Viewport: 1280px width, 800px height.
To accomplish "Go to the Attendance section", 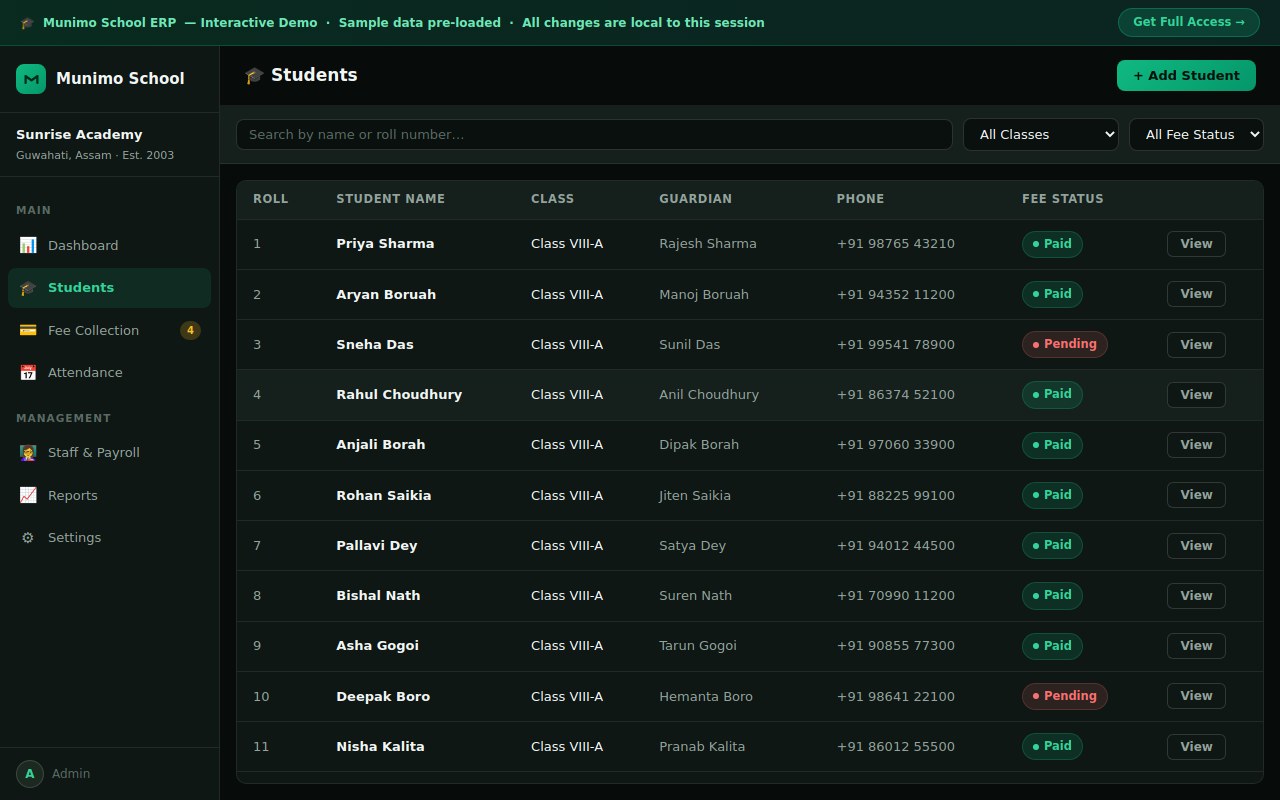I will click(109, 372).
